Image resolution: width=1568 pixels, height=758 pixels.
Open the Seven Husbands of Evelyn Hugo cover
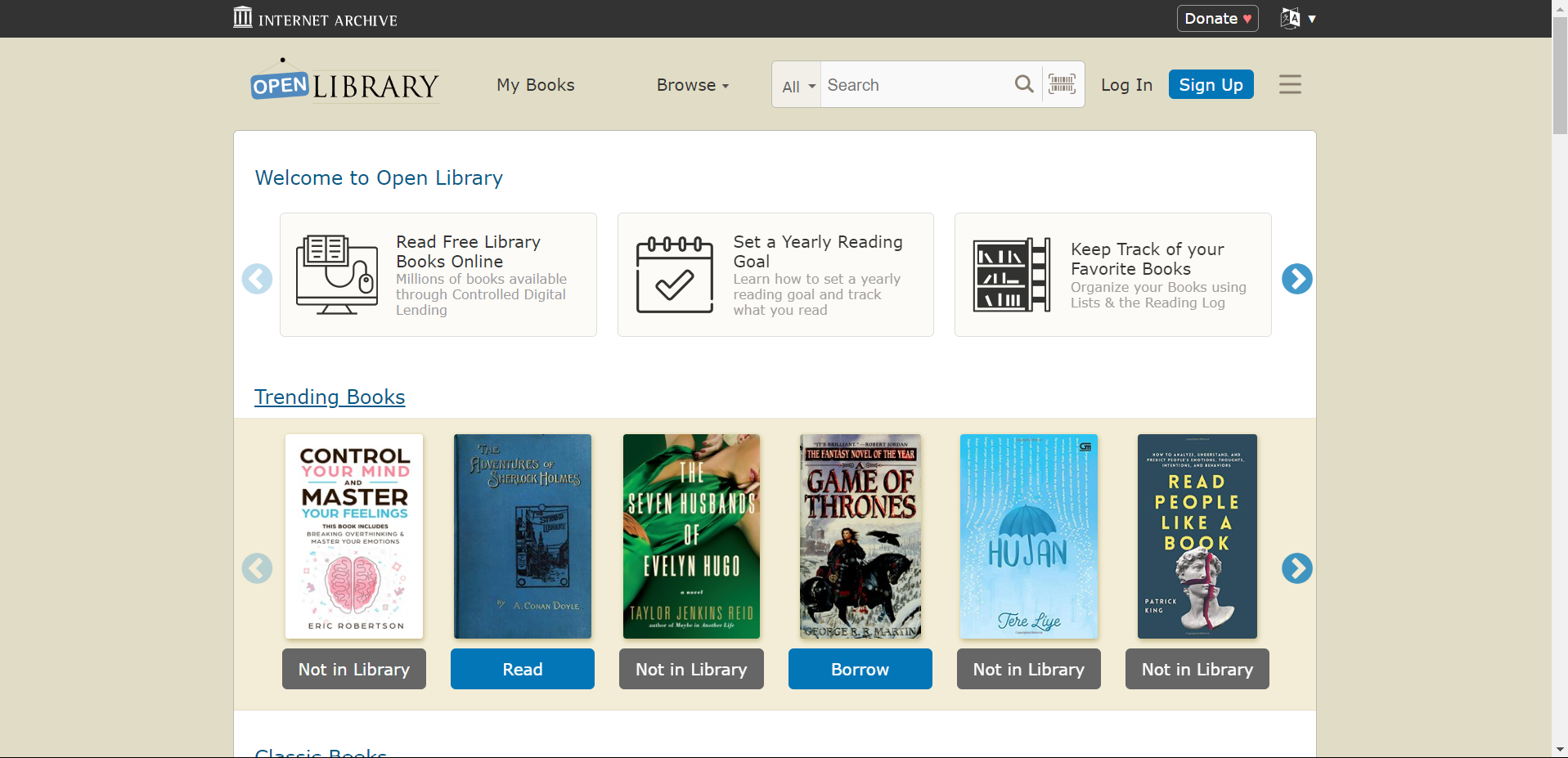[x=691, y=536]
